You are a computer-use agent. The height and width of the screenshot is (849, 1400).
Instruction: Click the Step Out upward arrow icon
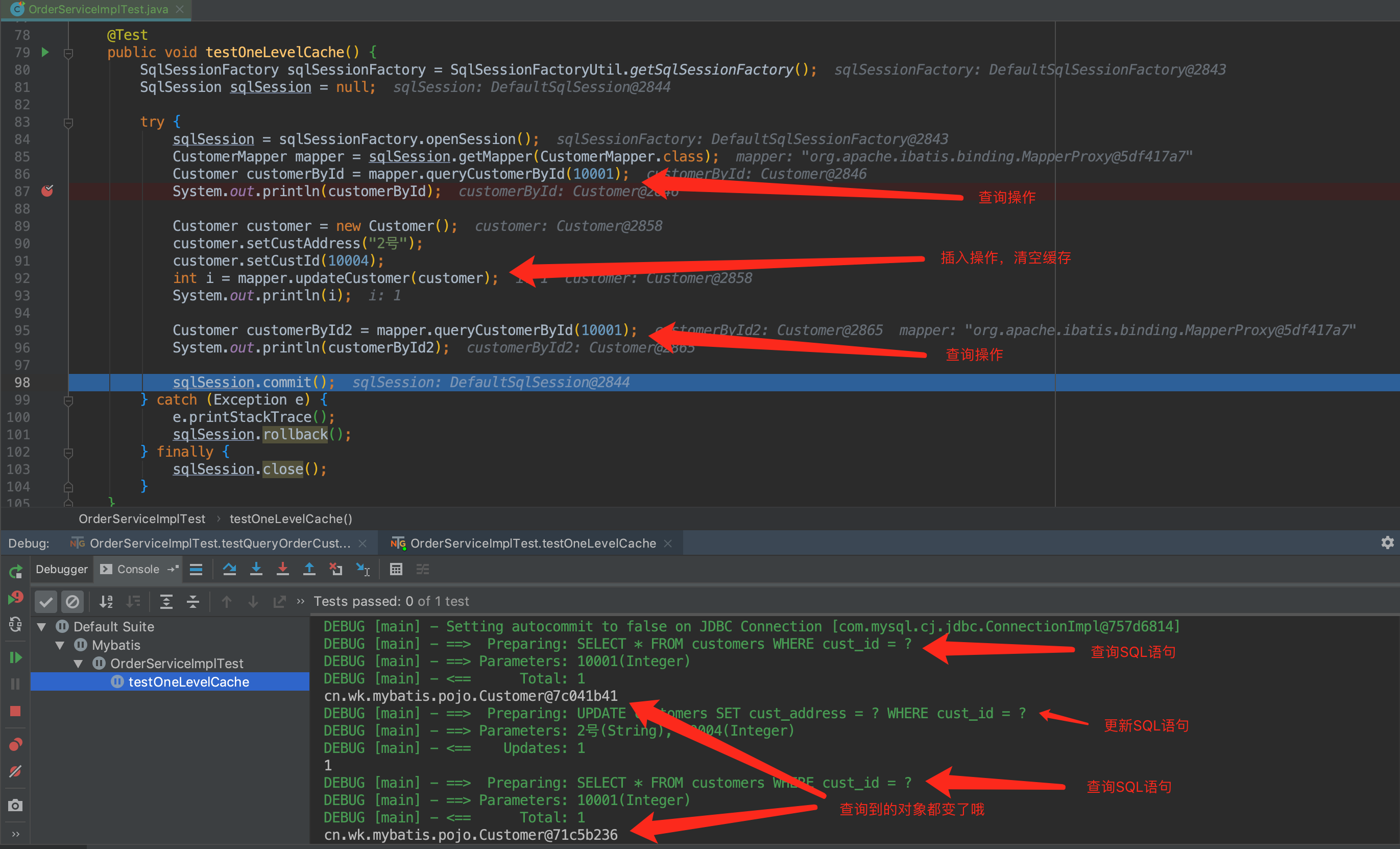[x=309, y=569]
